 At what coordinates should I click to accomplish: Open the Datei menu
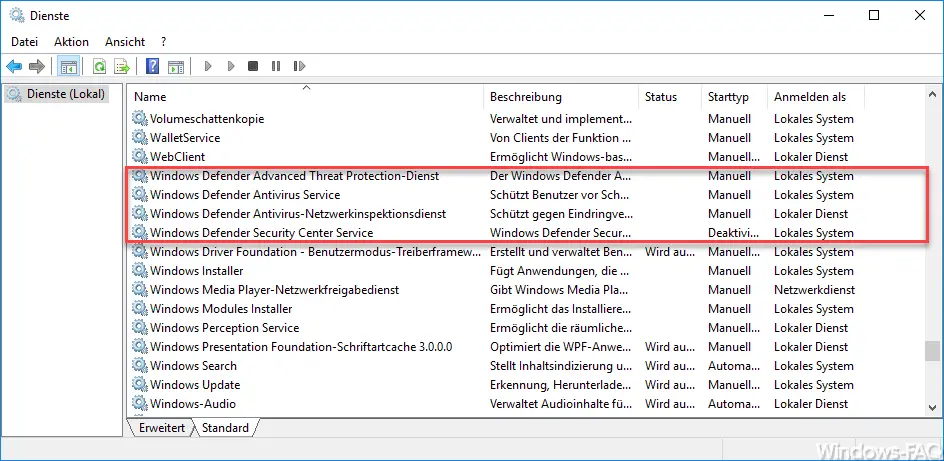25,42
